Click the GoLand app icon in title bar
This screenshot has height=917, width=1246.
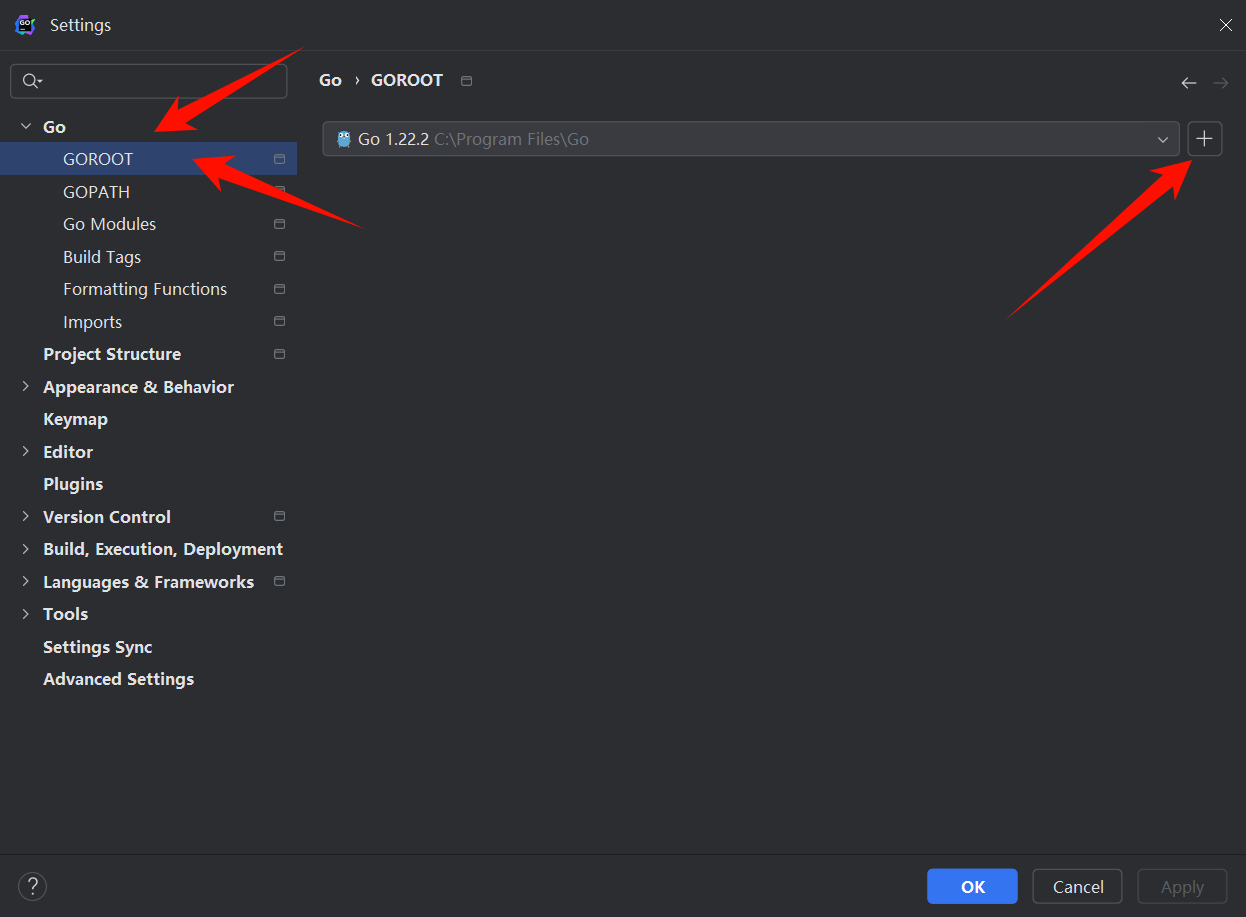coord(25,25)
